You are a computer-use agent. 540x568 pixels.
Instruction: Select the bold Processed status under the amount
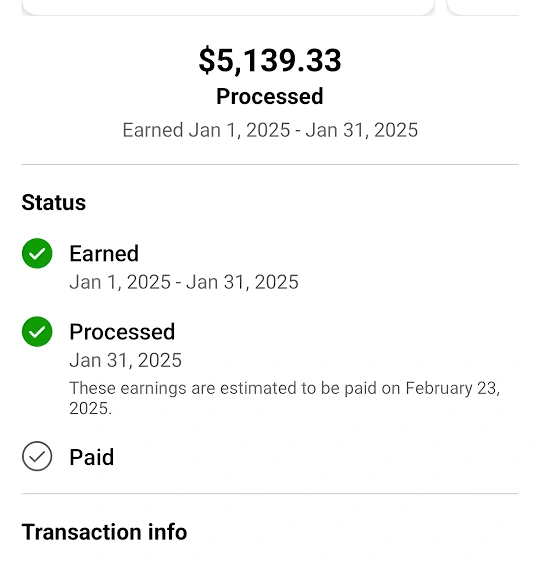pyautogui.click(x=270, y=96)
